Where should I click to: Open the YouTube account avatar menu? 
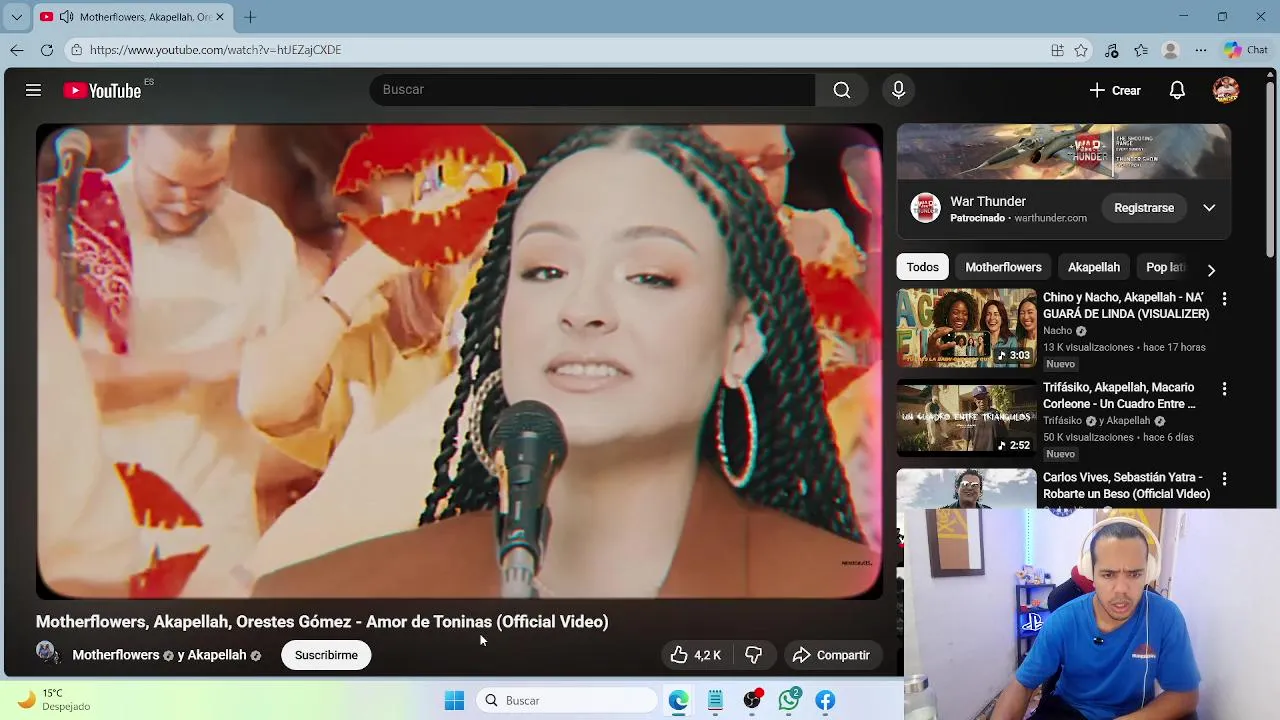click(x=1226, y=90)
